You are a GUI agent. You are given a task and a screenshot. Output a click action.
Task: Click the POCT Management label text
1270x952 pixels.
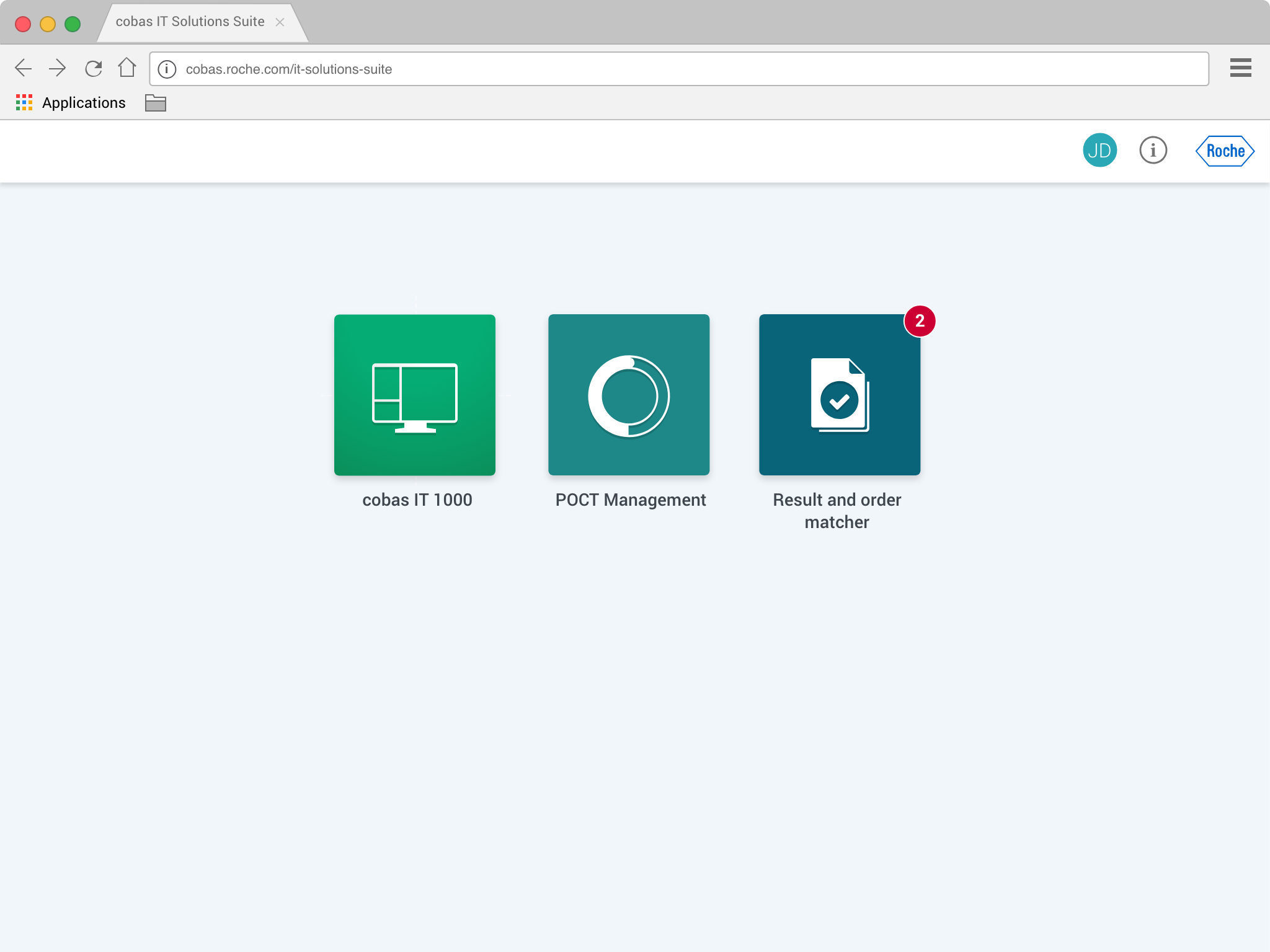pos(630,500)
